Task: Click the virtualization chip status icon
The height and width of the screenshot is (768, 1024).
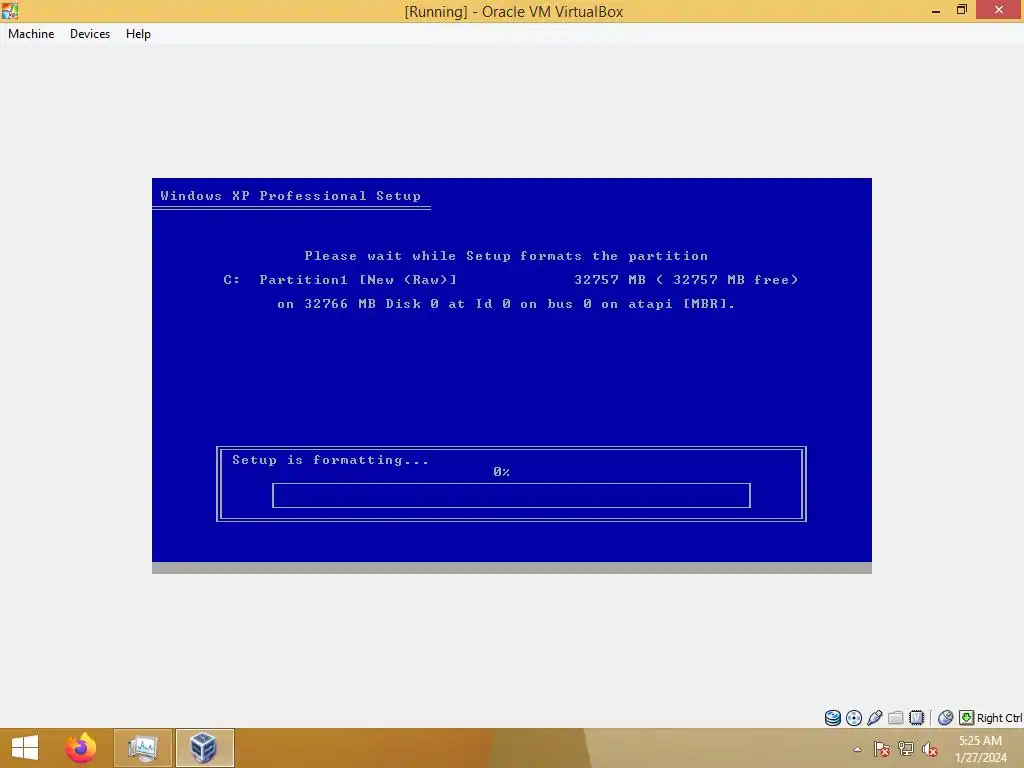Action: (916, 718)
